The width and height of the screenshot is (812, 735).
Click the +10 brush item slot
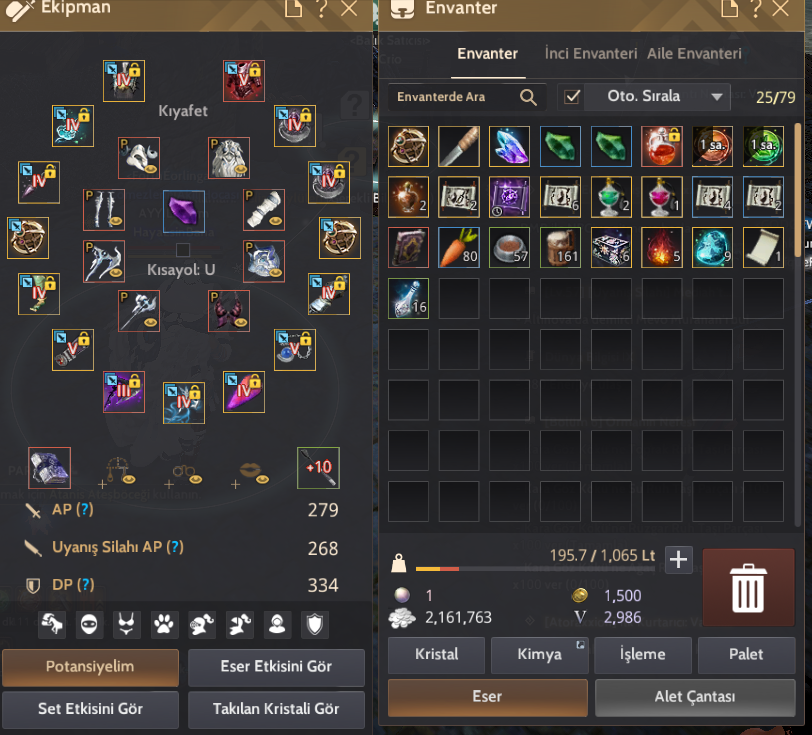coord(318,468)
